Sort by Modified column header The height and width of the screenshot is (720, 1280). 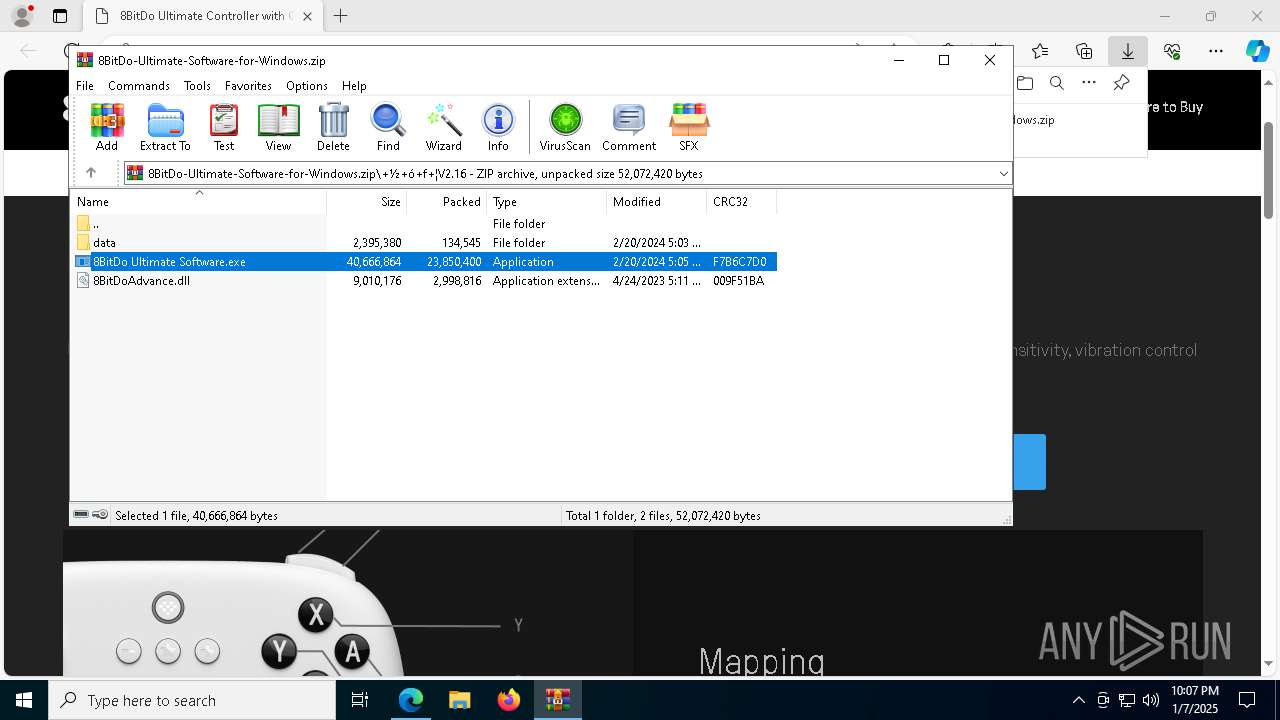point(656,201)
